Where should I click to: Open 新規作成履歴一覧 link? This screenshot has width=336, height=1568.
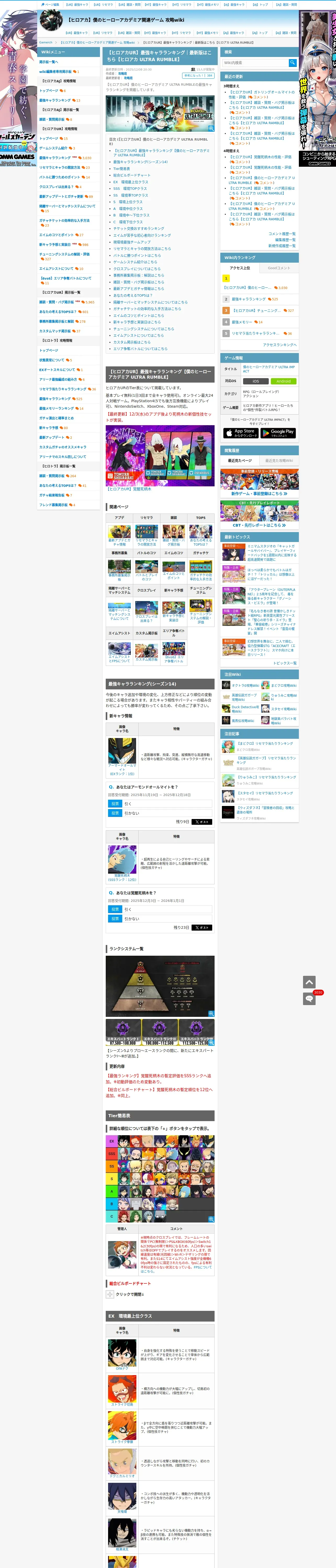tap(282, 246)
